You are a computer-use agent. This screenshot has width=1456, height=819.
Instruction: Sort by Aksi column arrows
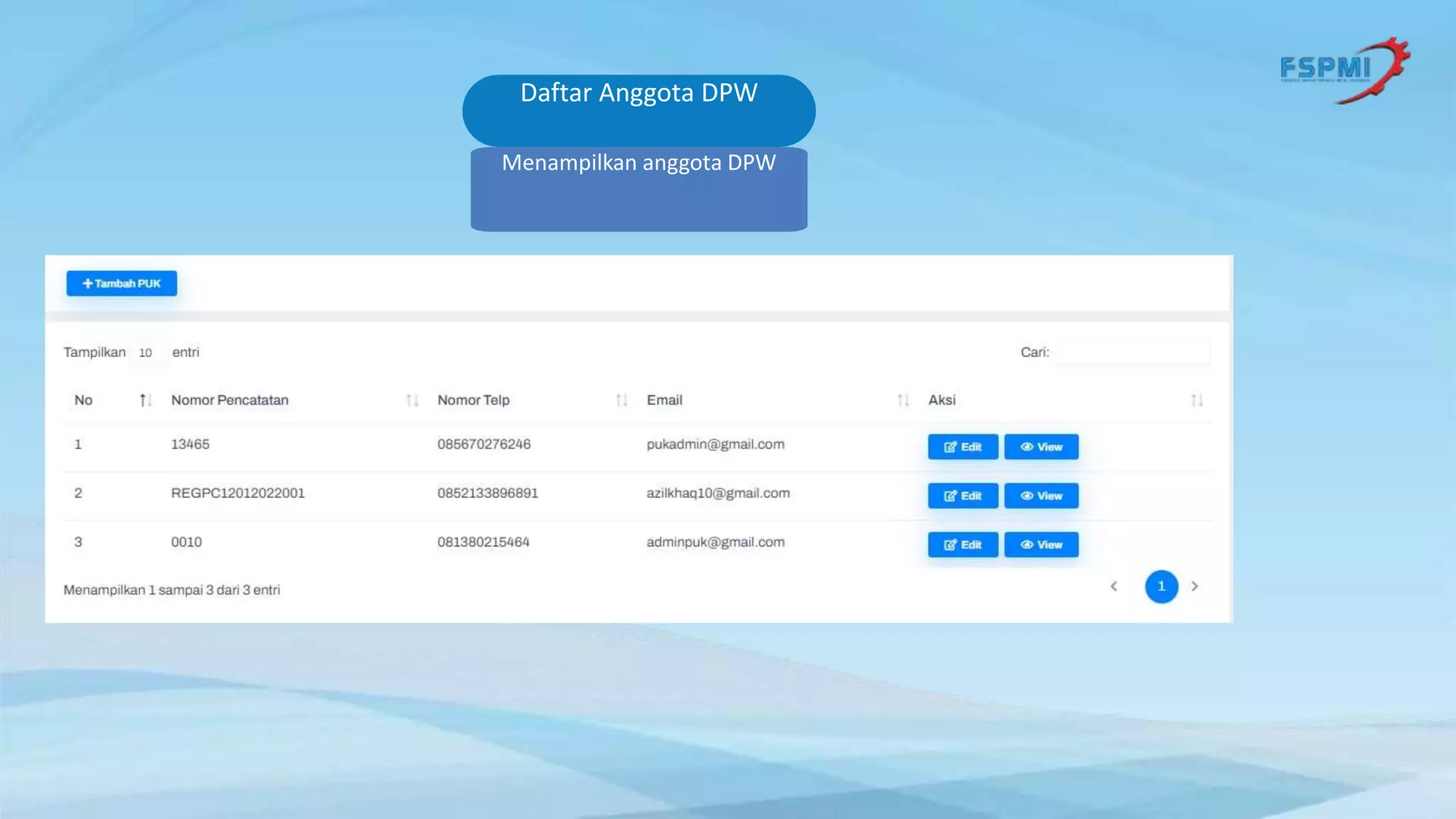point(1197,400)
